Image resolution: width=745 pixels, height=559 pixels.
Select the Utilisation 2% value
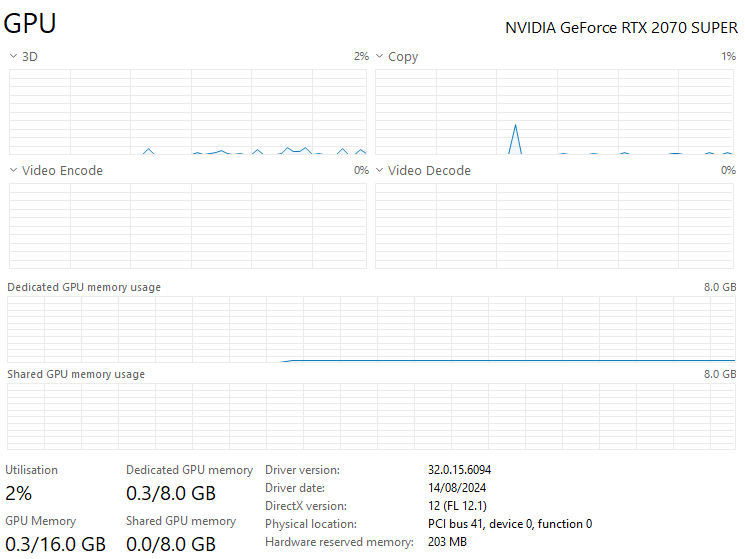pyautogui.click(x=19, y=493)
